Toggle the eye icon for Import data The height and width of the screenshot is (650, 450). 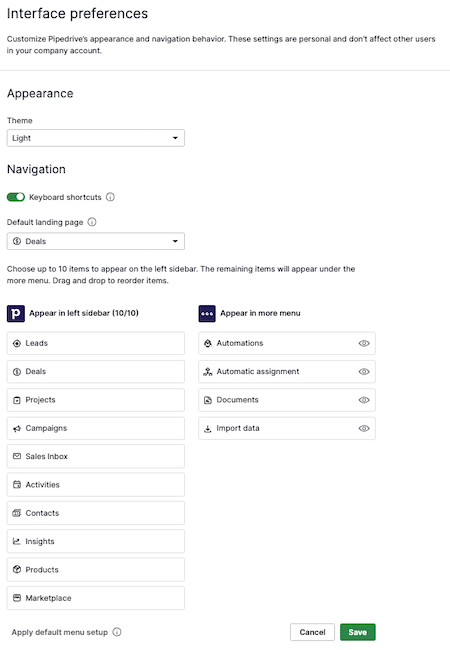[x=364, y=428]
